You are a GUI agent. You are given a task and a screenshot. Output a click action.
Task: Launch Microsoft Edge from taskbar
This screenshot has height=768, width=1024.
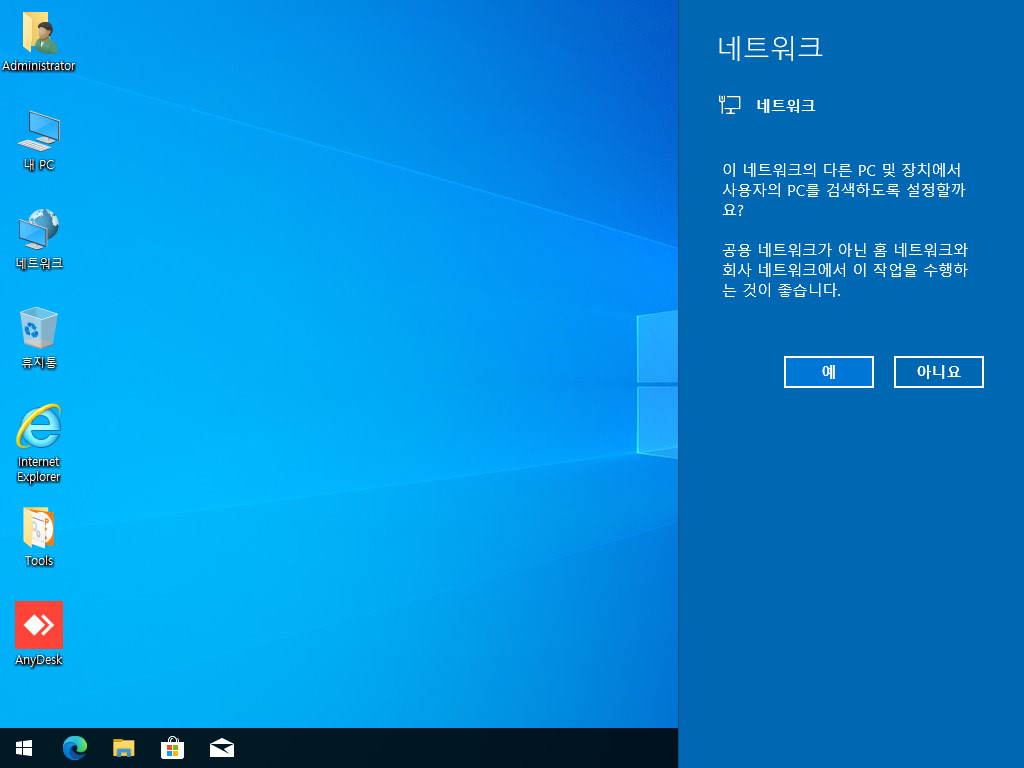click(x=74, y=748)
